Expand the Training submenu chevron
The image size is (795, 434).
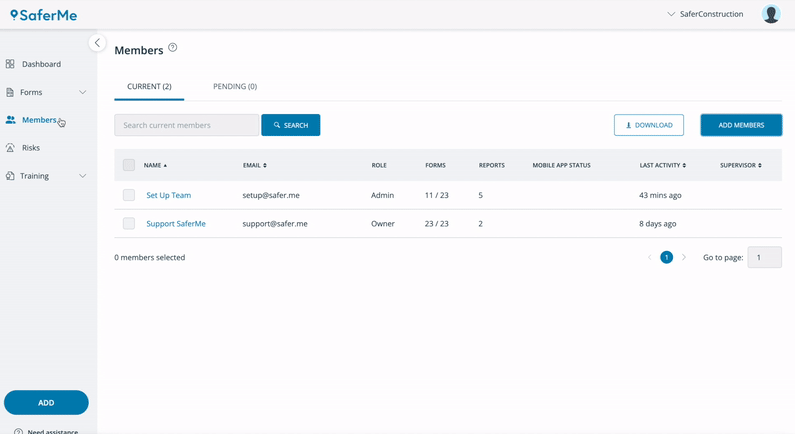pos(83,176)
